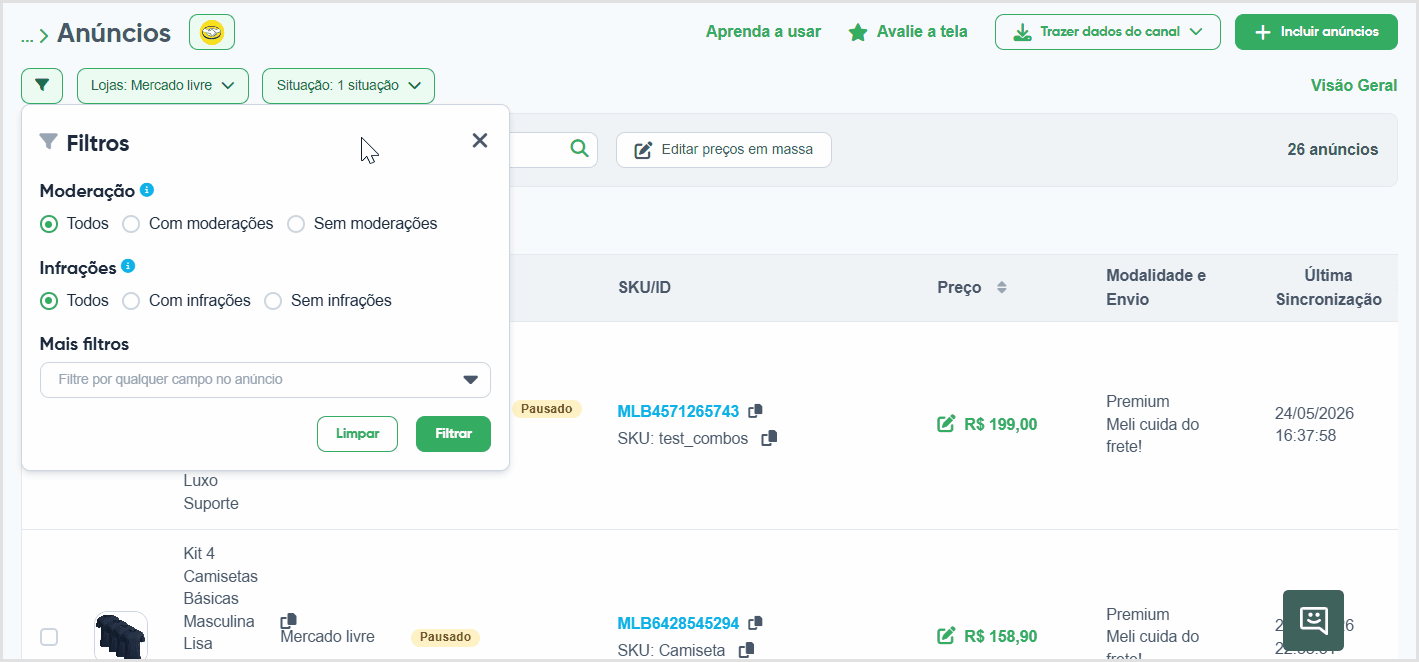Select Infrações Todos radio option
1419x662 pixels.
click(x=49, y=301)
